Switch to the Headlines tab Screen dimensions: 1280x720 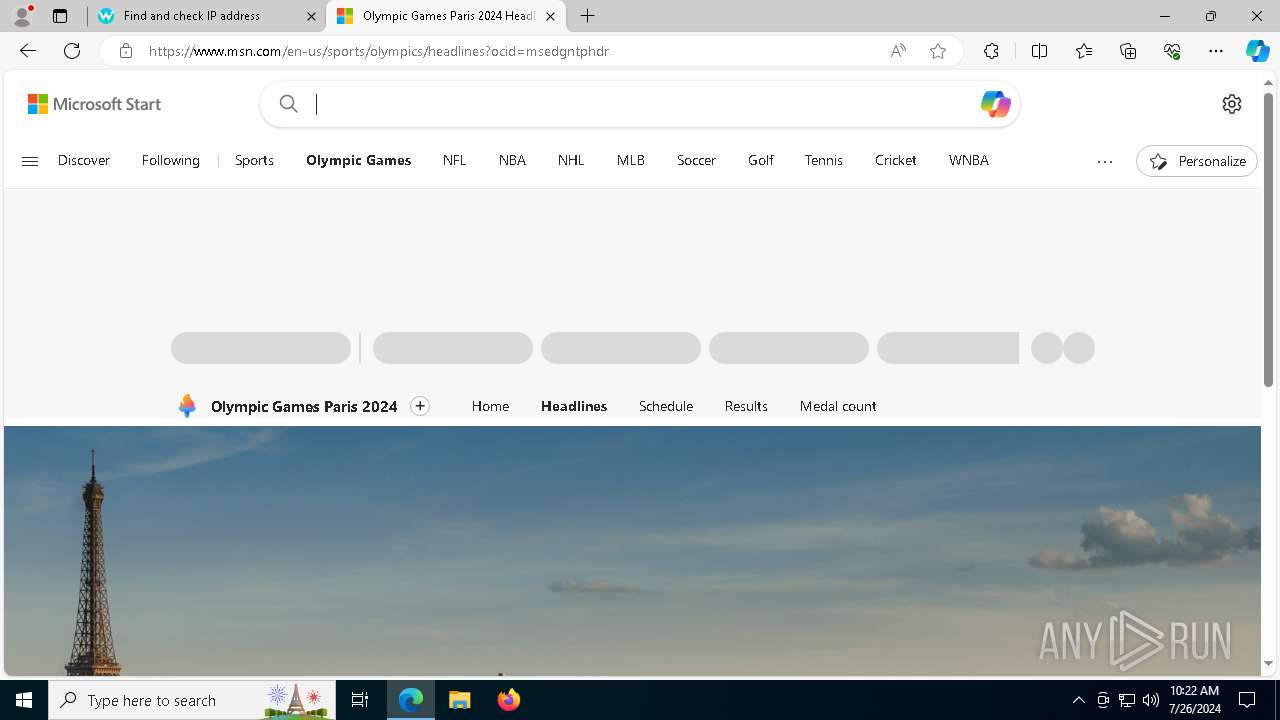pyautogui.click(x=574, y=406)
